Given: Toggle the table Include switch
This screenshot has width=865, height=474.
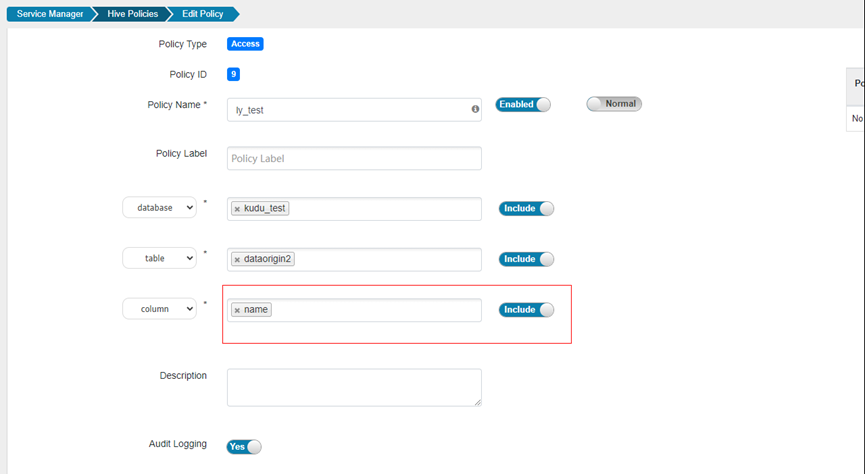Looking at the screenshot, I should tap(526, 259).
